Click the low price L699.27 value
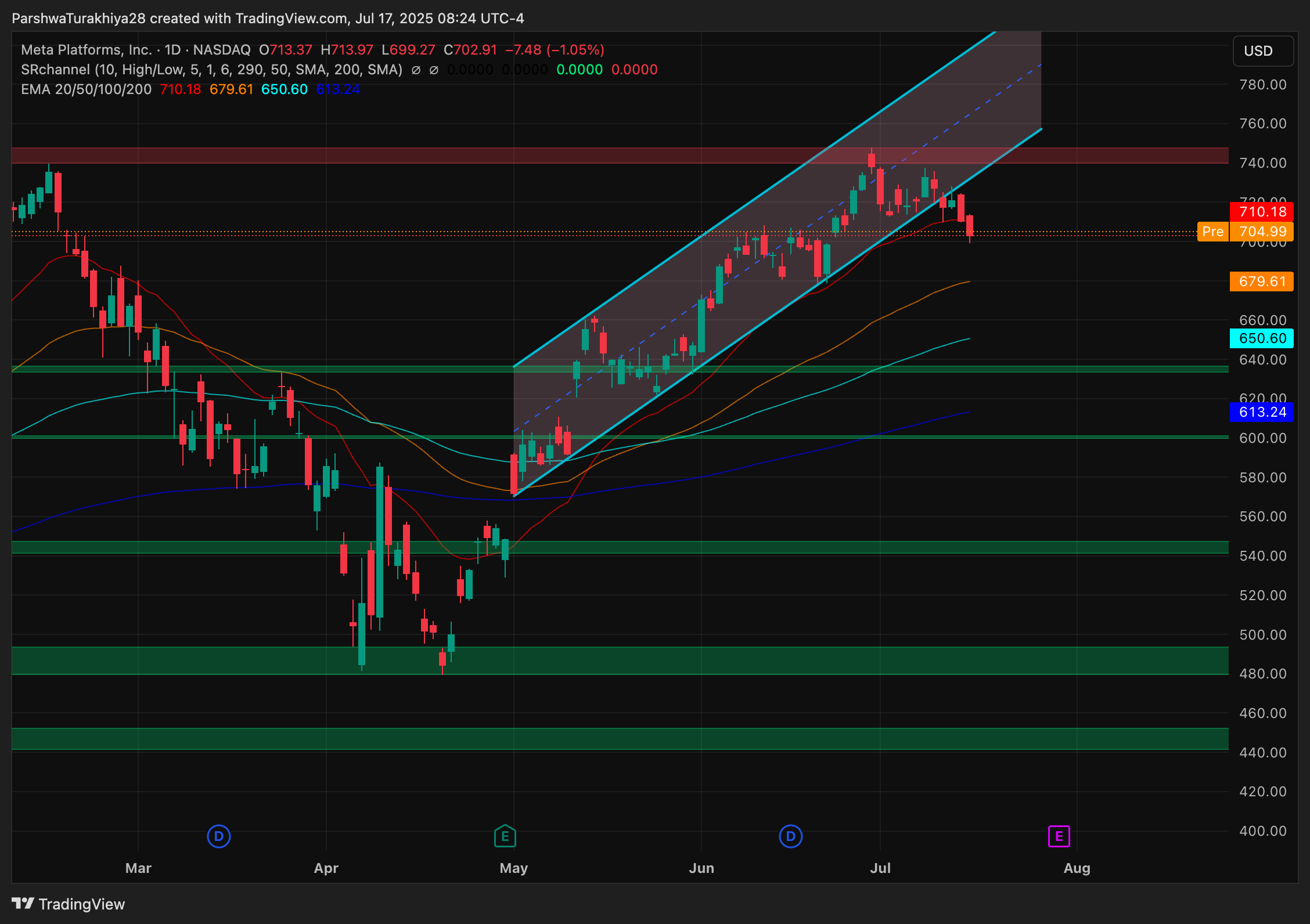1310x924 pixels. [x=408, y=50]
